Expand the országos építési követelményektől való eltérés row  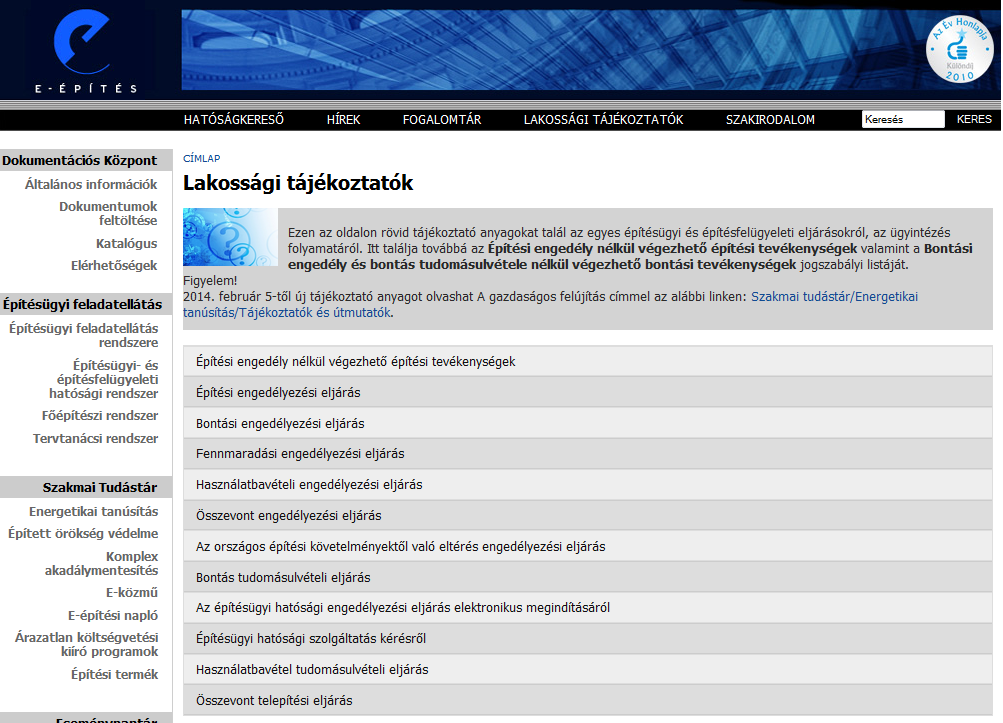pos(587,546)
